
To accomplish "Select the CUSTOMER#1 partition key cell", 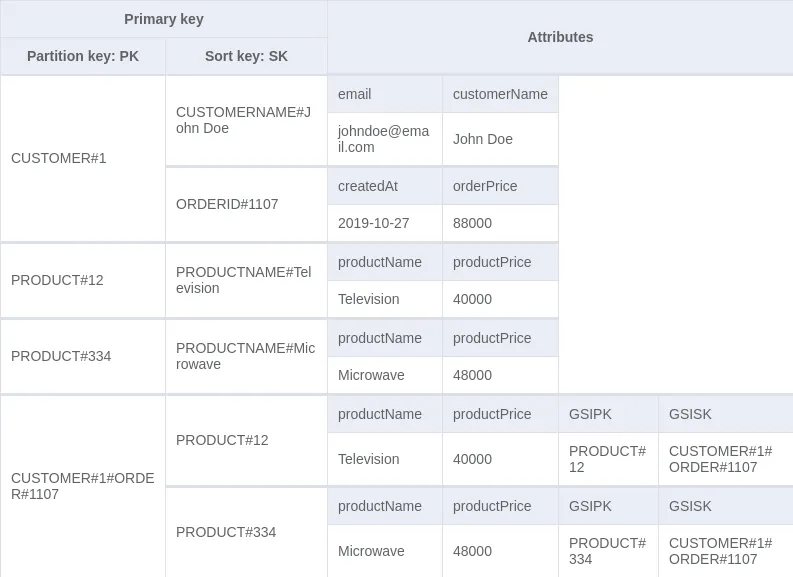I will [83, 158].
